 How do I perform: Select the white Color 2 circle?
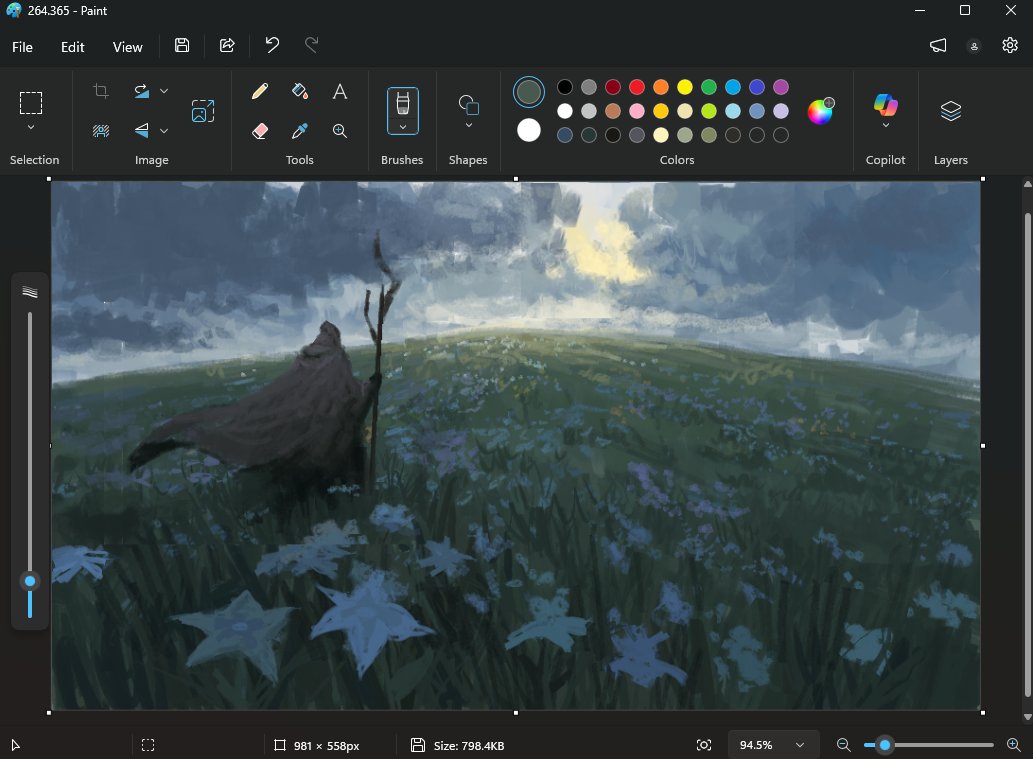tap(528, 130)
